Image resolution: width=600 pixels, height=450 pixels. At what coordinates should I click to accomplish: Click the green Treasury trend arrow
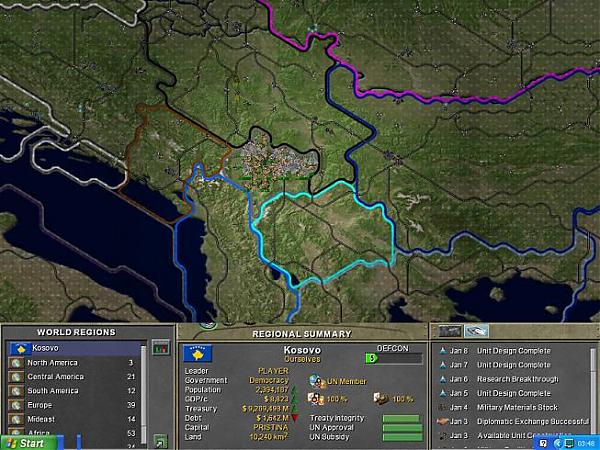coord(294,408)
